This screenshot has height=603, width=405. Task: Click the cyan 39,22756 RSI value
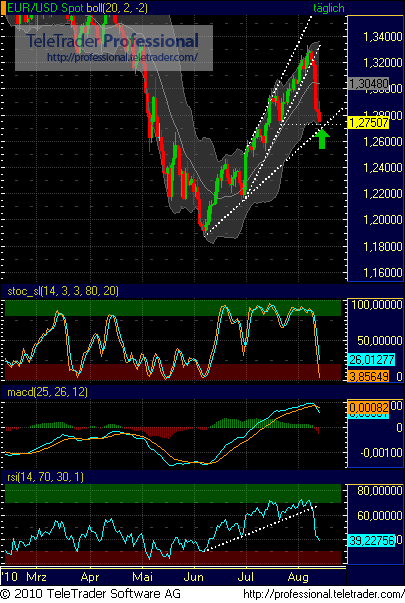coord(371,540)
